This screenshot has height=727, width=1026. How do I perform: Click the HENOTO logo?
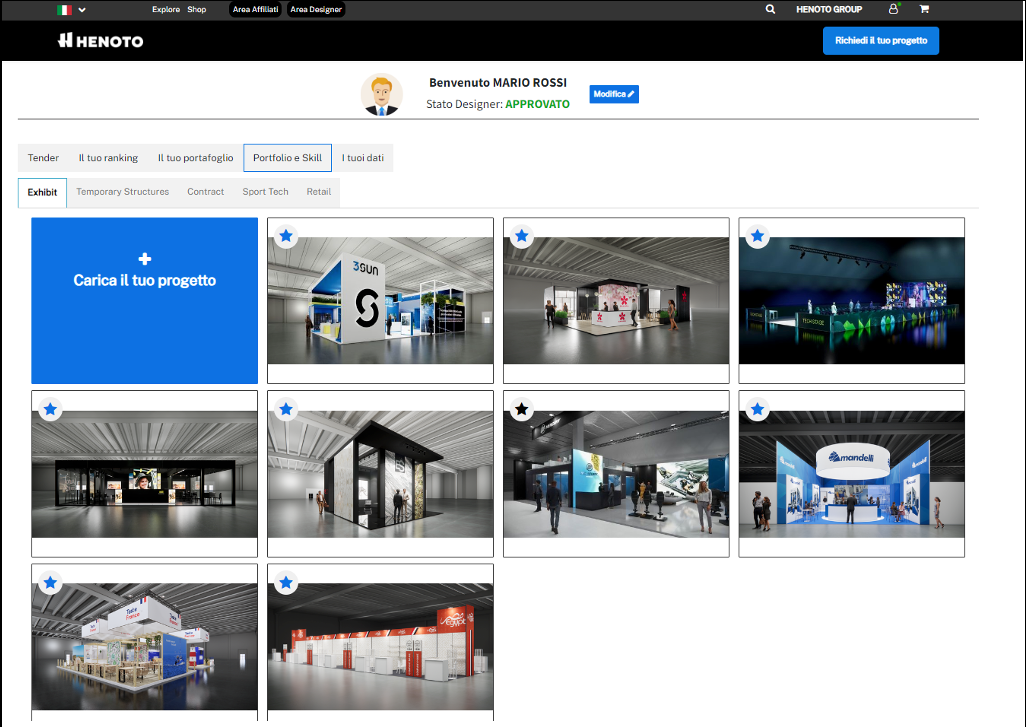click(101, 41)
